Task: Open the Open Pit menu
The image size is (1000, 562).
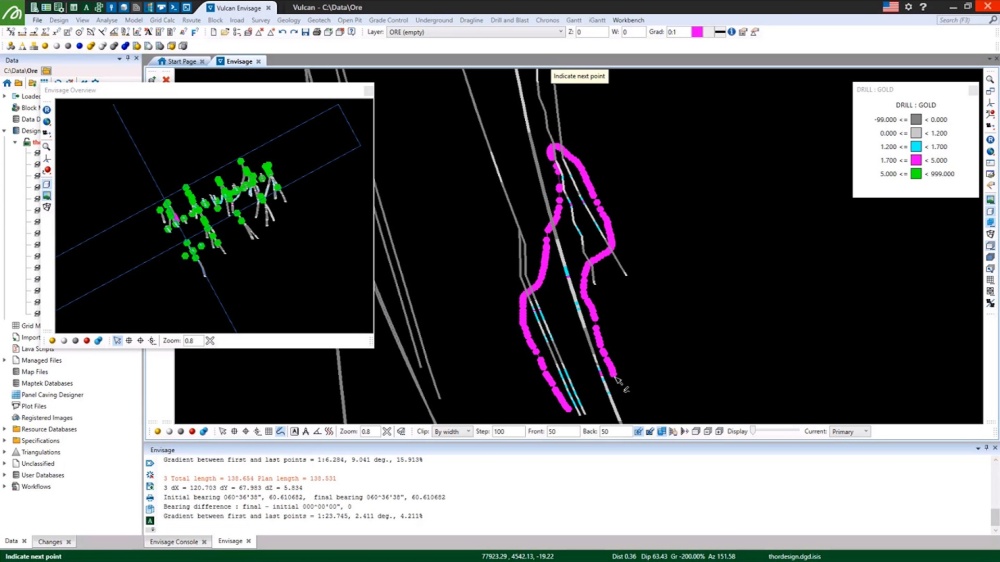Action: [349, 20]
